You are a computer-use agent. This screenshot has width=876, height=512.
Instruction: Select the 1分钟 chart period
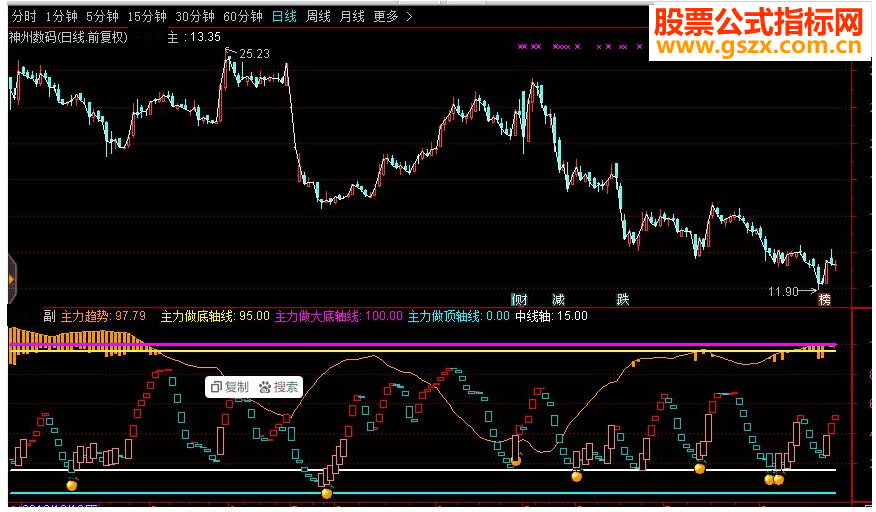61,17
